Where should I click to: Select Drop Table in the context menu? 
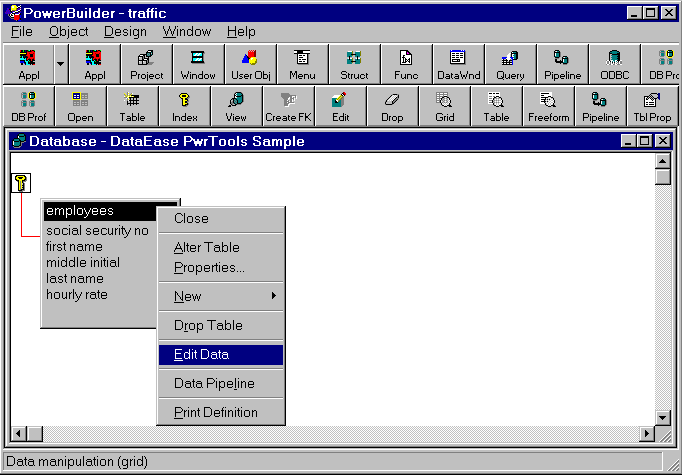221,325
